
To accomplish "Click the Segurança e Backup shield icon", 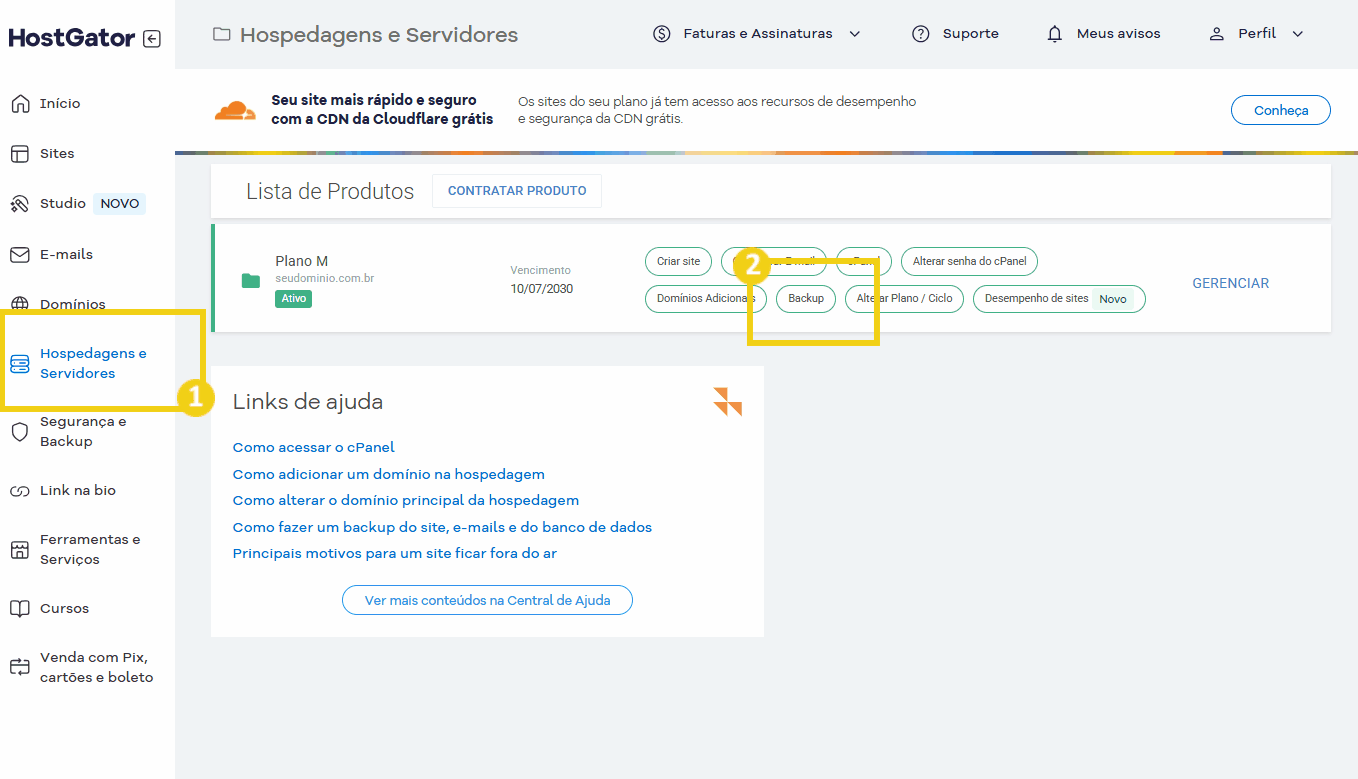I will (x=19, y=432).
